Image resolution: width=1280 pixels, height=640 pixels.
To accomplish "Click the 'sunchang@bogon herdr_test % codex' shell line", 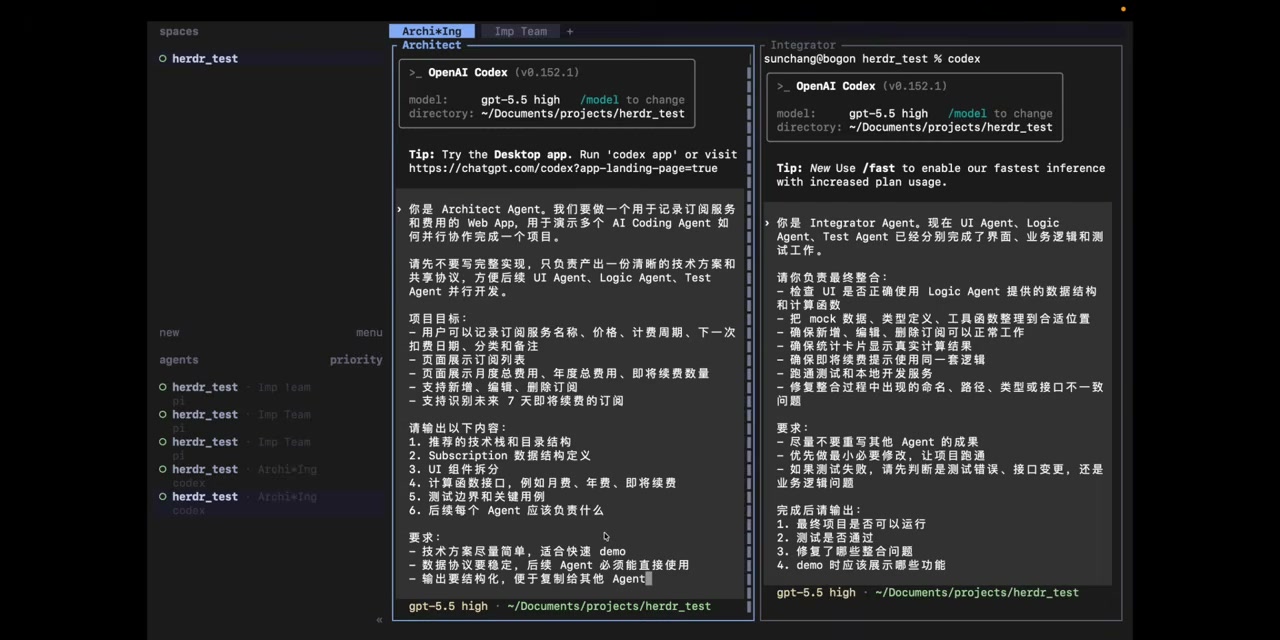I will coord(872,59).
